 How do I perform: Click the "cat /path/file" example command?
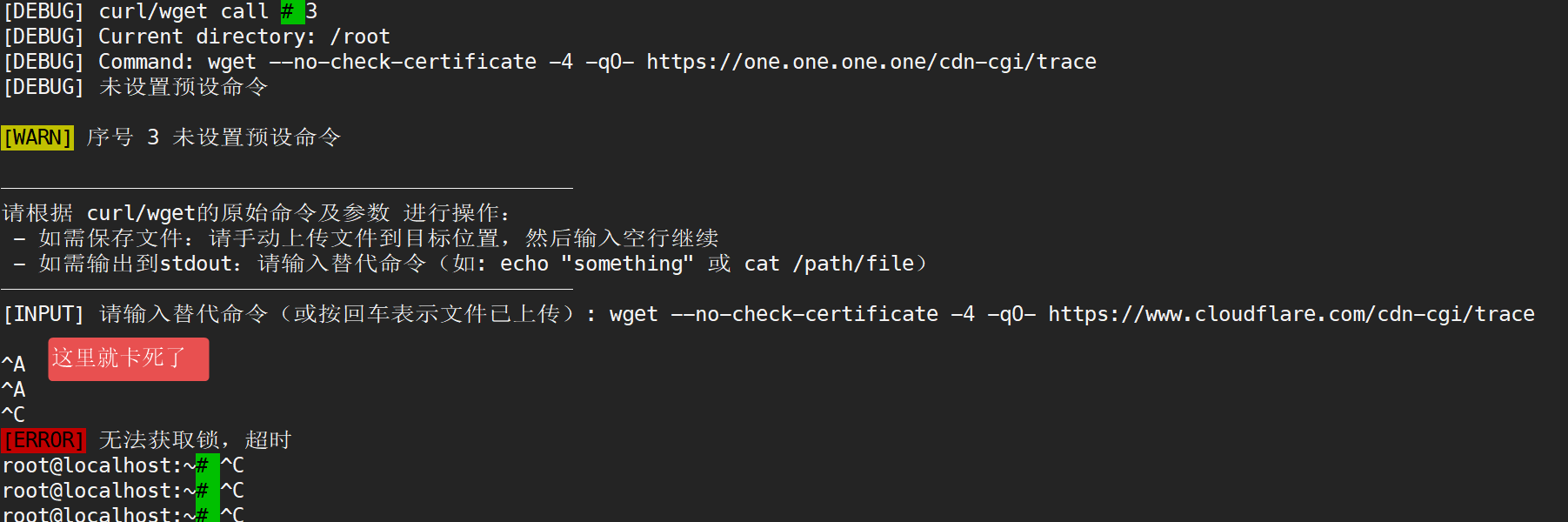pos(829,264)
